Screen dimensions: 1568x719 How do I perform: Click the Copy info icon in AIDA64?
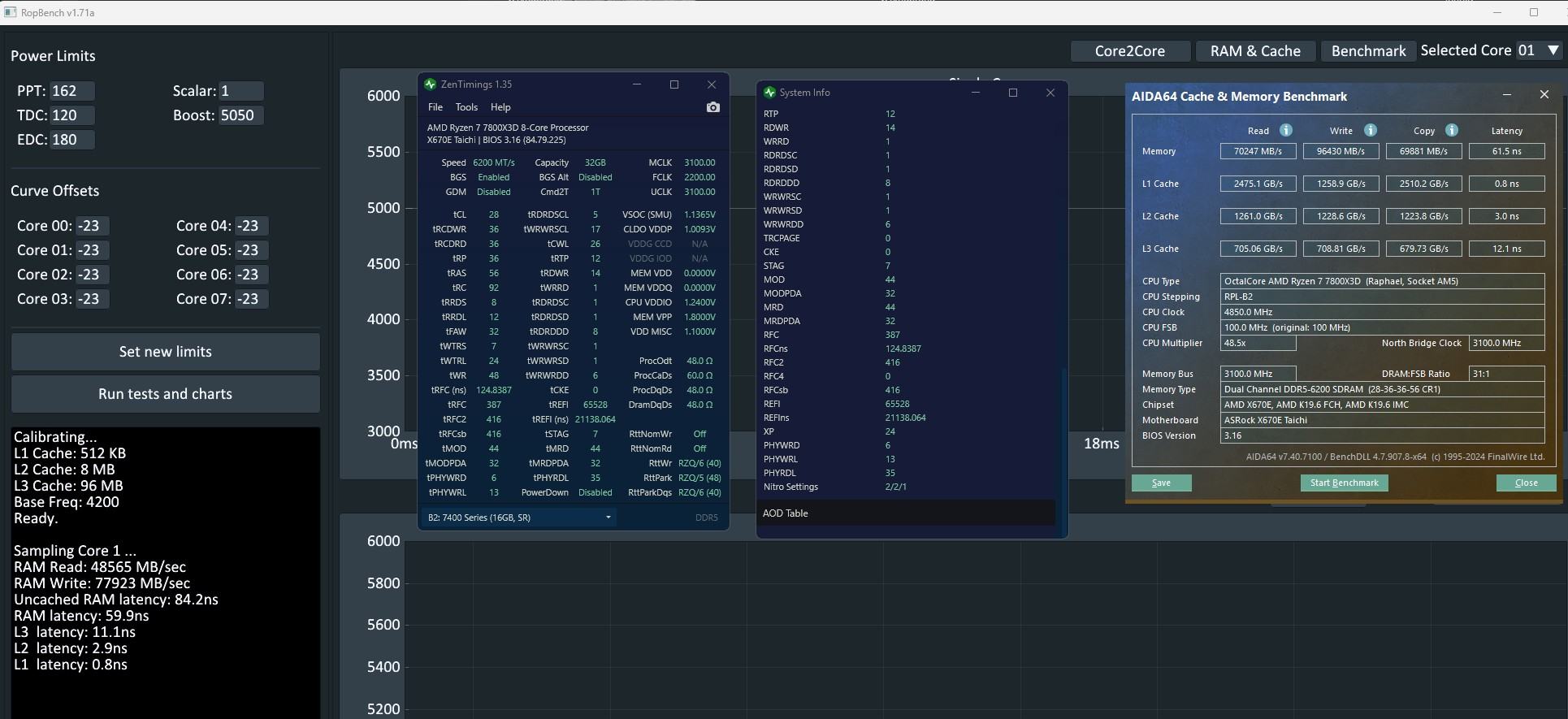(x=1451, y=130)
